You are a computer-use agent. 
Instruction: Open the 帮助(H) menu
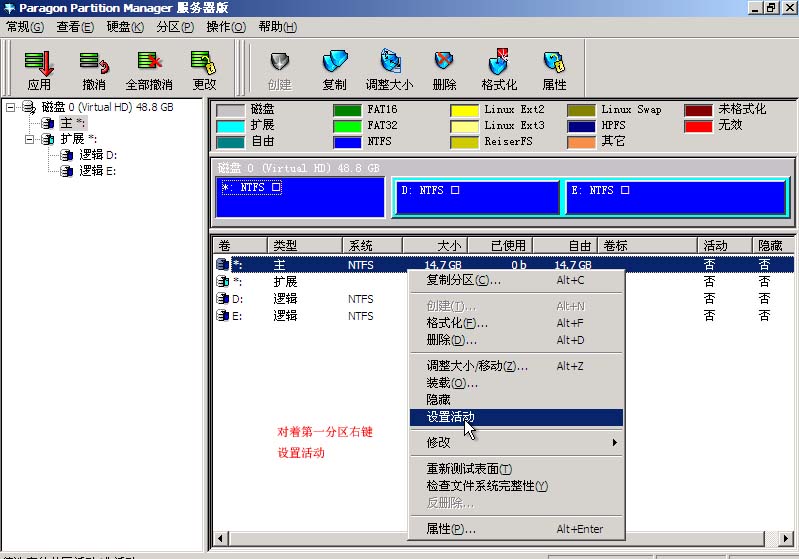(x=277, y=26)
